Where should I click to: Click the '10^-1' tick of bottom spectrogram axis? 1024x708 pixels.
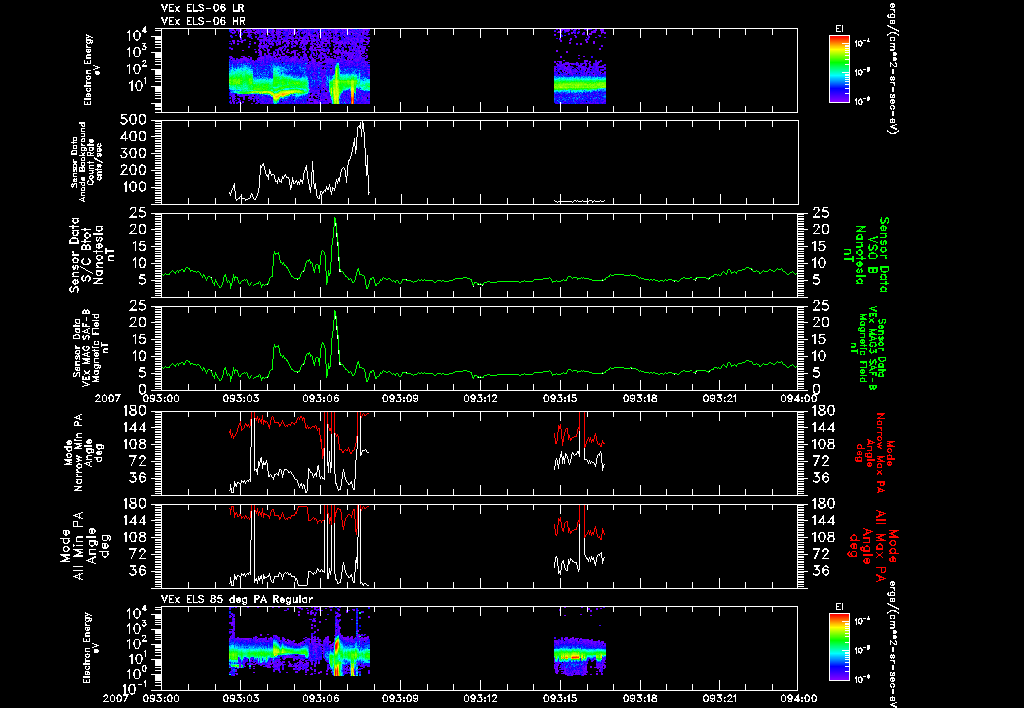click(134, 686)
